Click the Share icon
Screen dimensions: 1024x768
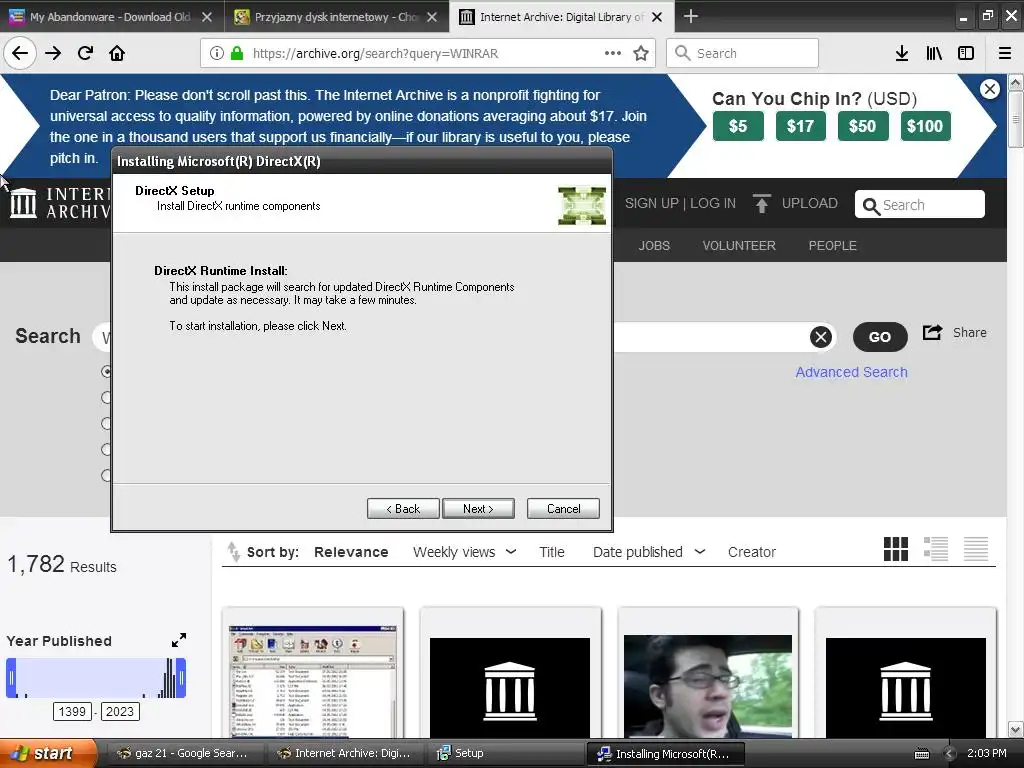[x=933, y=332]
